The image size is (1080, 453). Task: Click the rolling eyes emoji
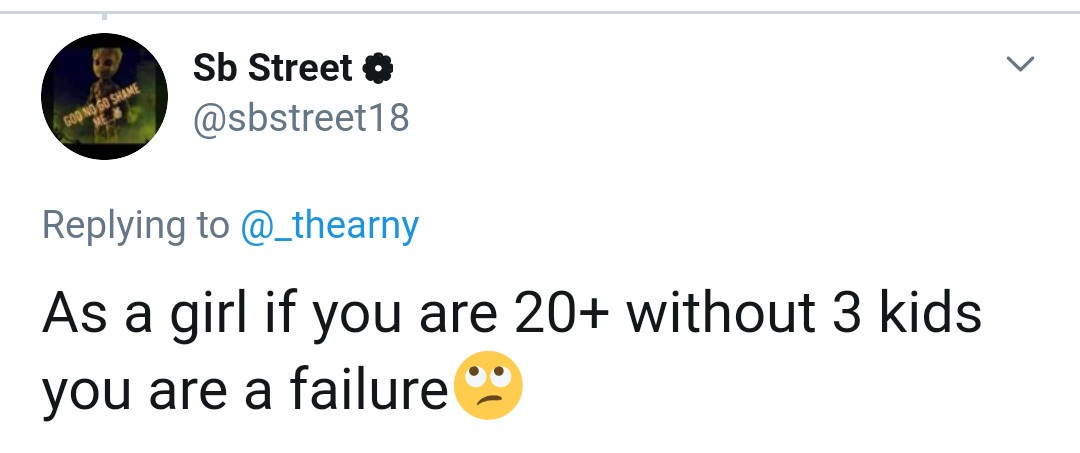coord(489,385)
